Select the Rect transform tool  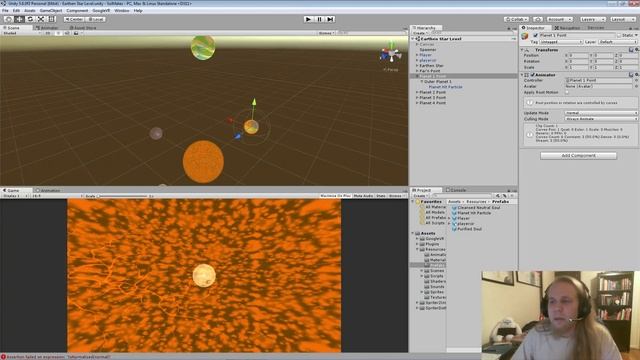pos(52,19)
